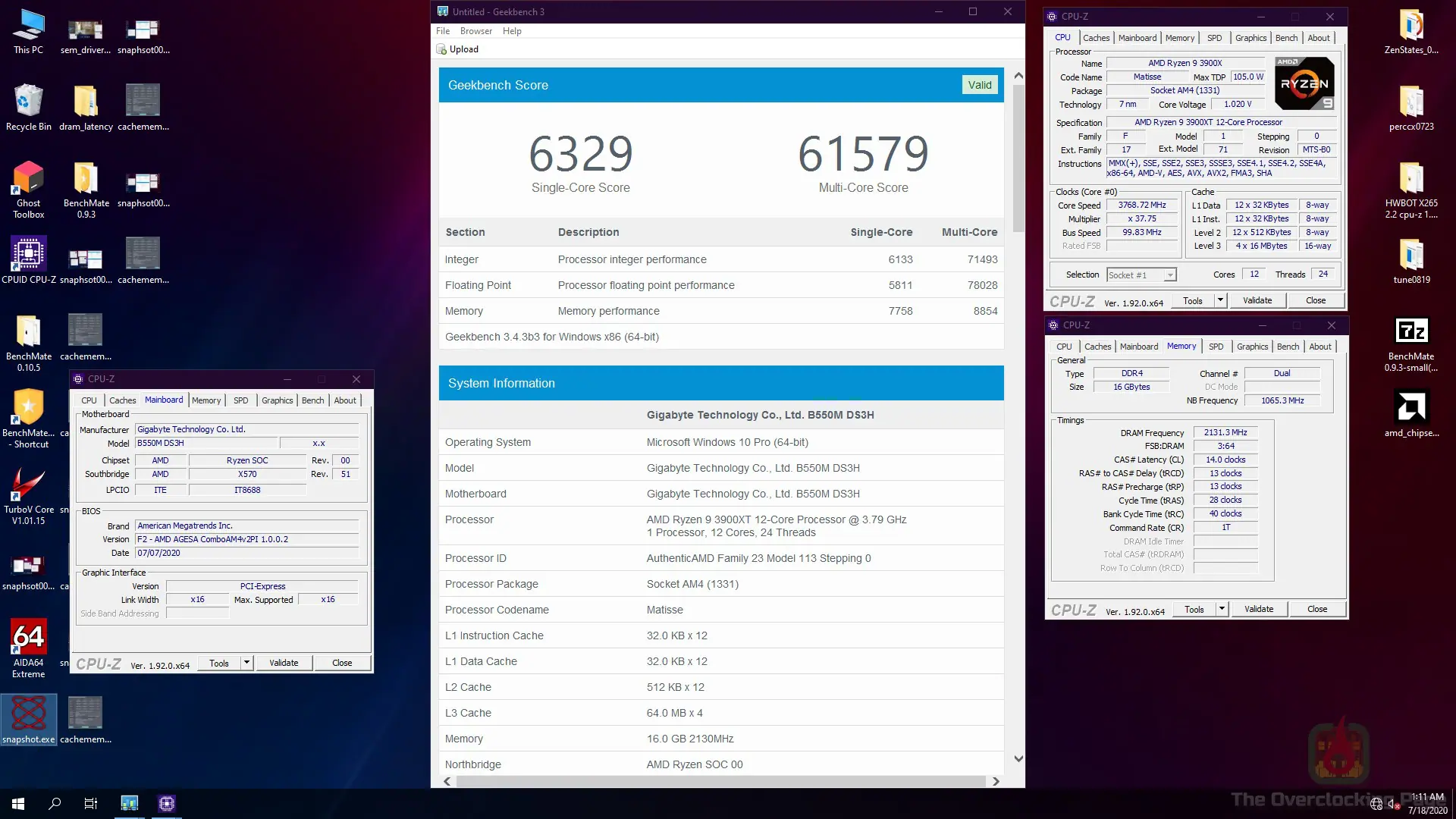Open the Windows Start menu
The height and width of the screenshot is (819, 1456).
[x=18, y=803]
